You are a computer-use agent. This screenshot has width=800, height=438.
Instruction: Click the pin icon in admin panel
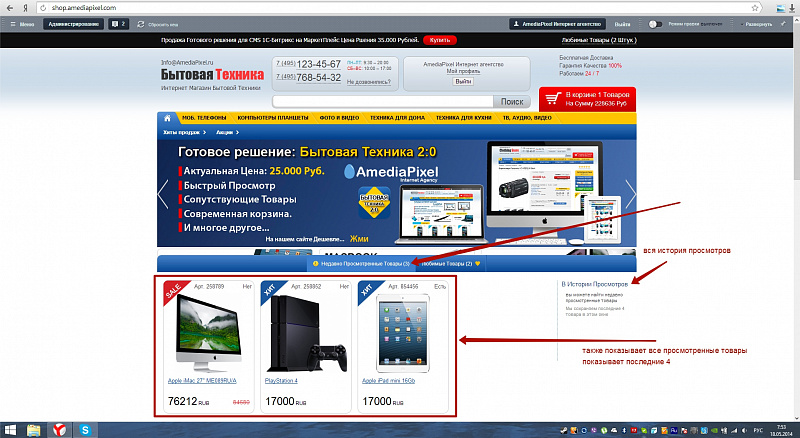783,23
